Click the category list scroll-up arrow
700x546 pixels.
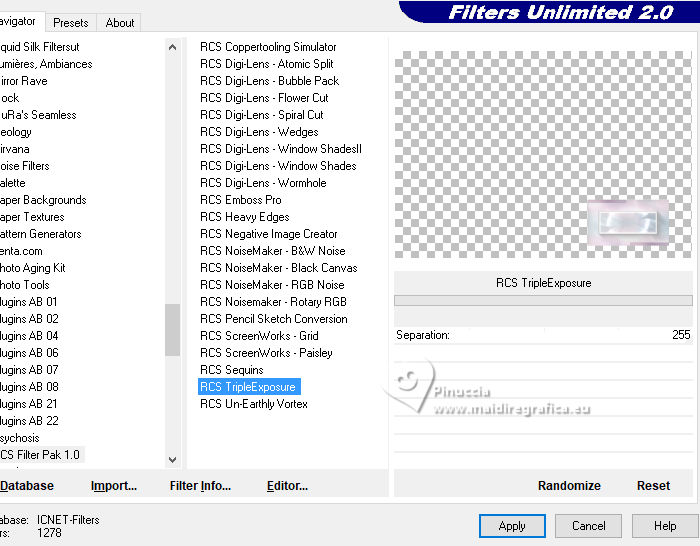(172, 47)
